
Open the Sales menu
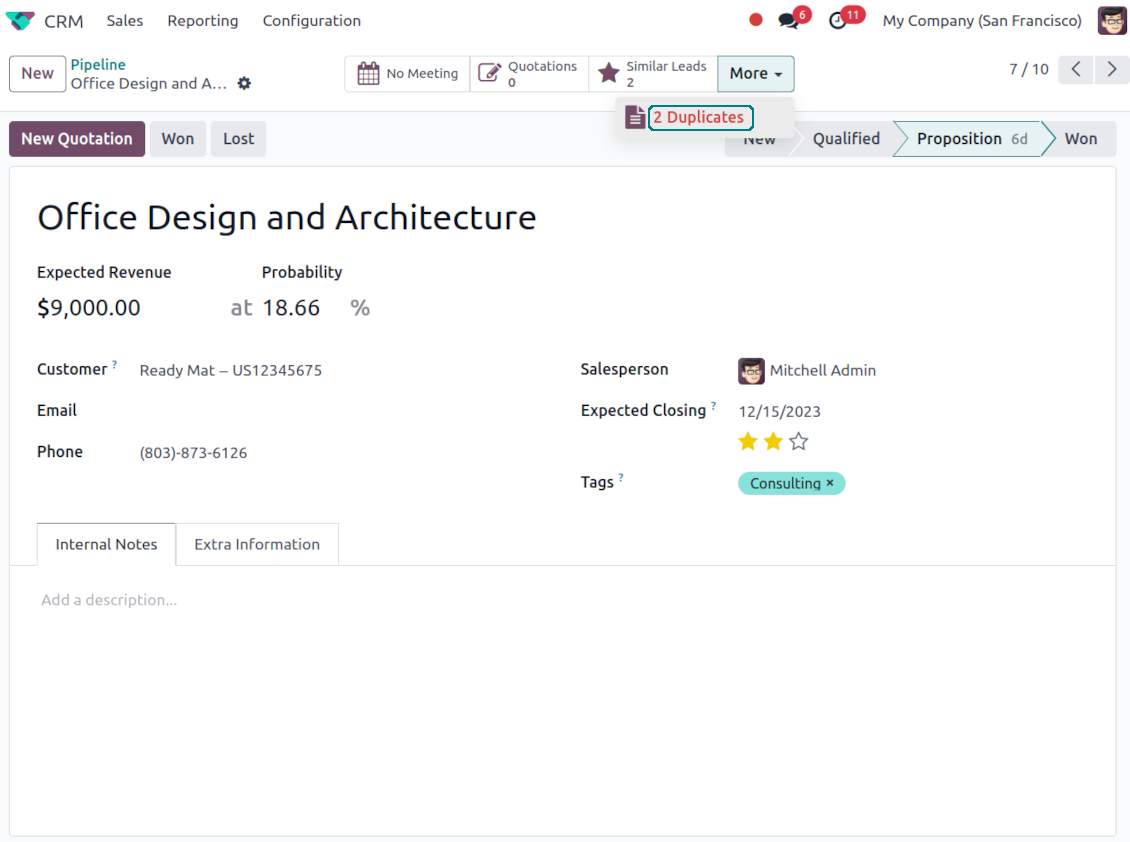click(x=125, y=21)
